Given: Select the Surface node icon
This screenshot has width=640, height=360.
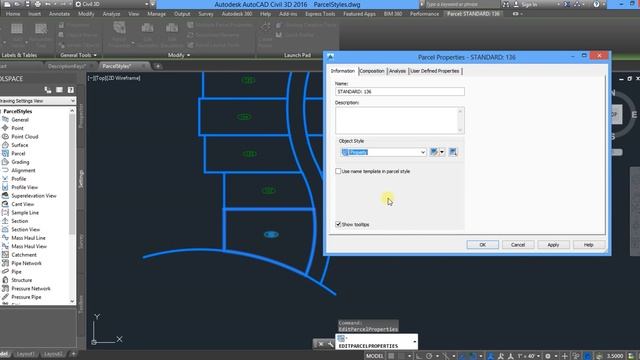Looking at the screenshot, I should [5, 145].
